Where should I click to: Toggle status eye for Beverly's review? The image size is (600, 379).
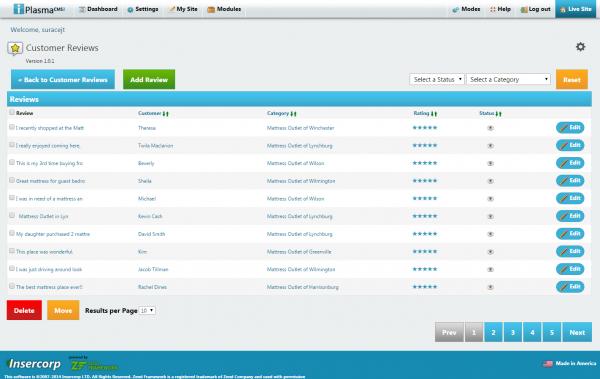(x=490, y=163)
